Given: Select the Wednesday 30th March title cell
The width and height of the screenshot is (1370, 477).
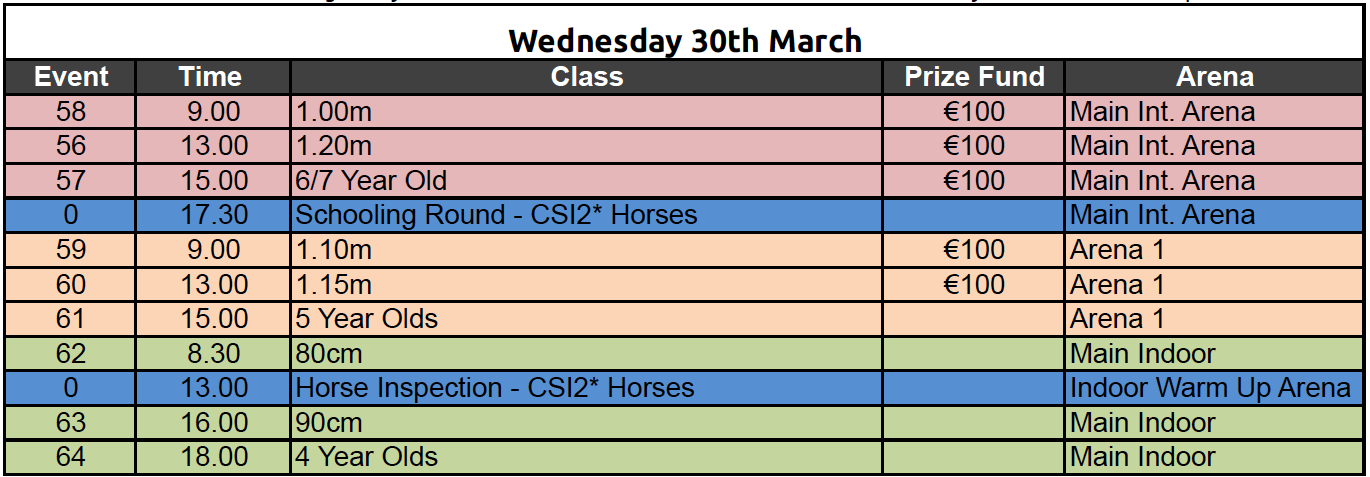Looking at the screenshot, I should 685,40.
